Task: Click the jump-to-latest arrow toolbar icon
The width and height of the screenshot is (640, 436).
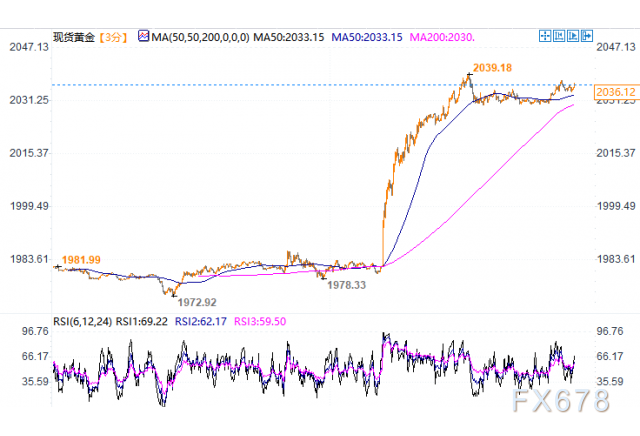Action: (587, 36)
